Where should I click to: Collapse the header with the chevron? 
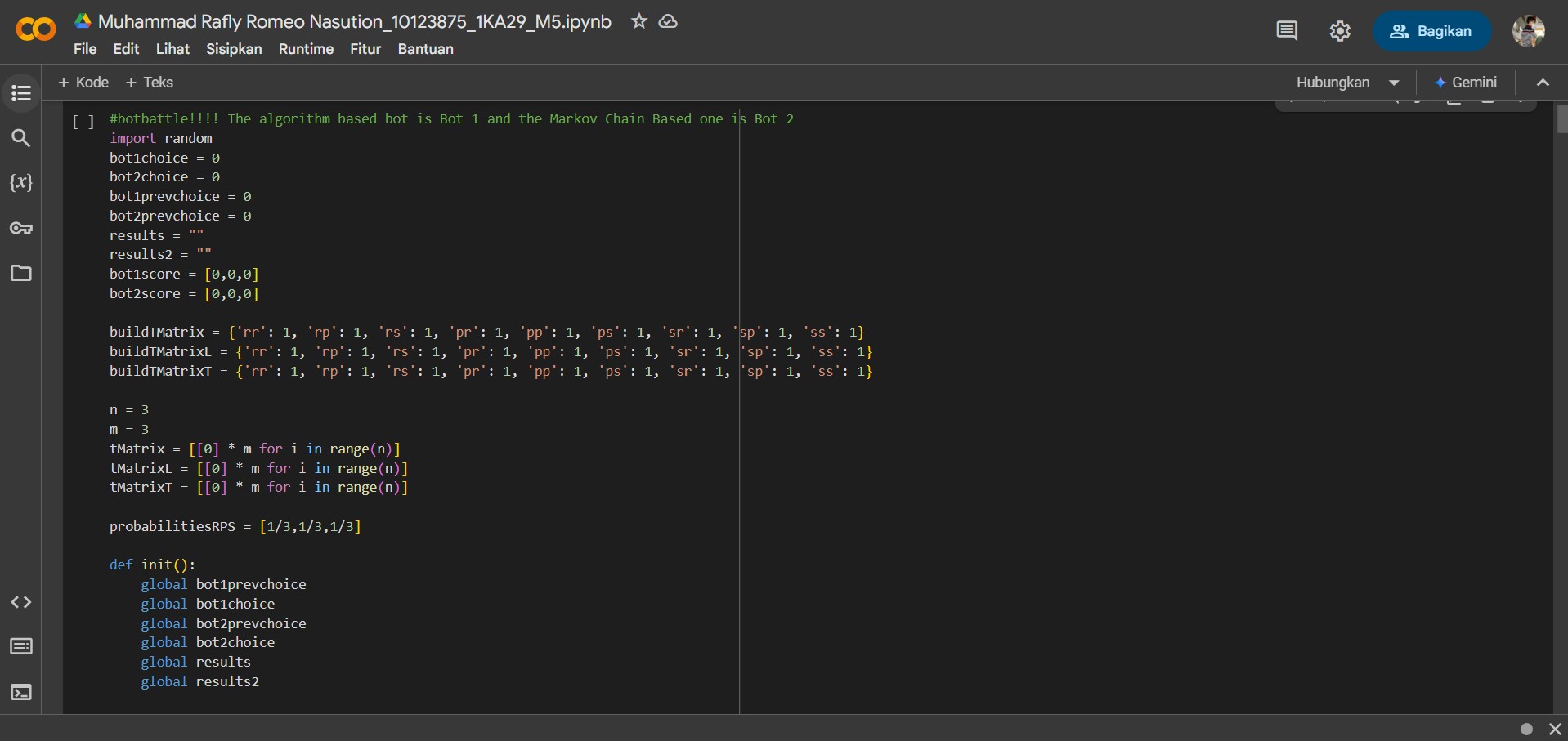pyautogui.click(x=1543, y=83)
